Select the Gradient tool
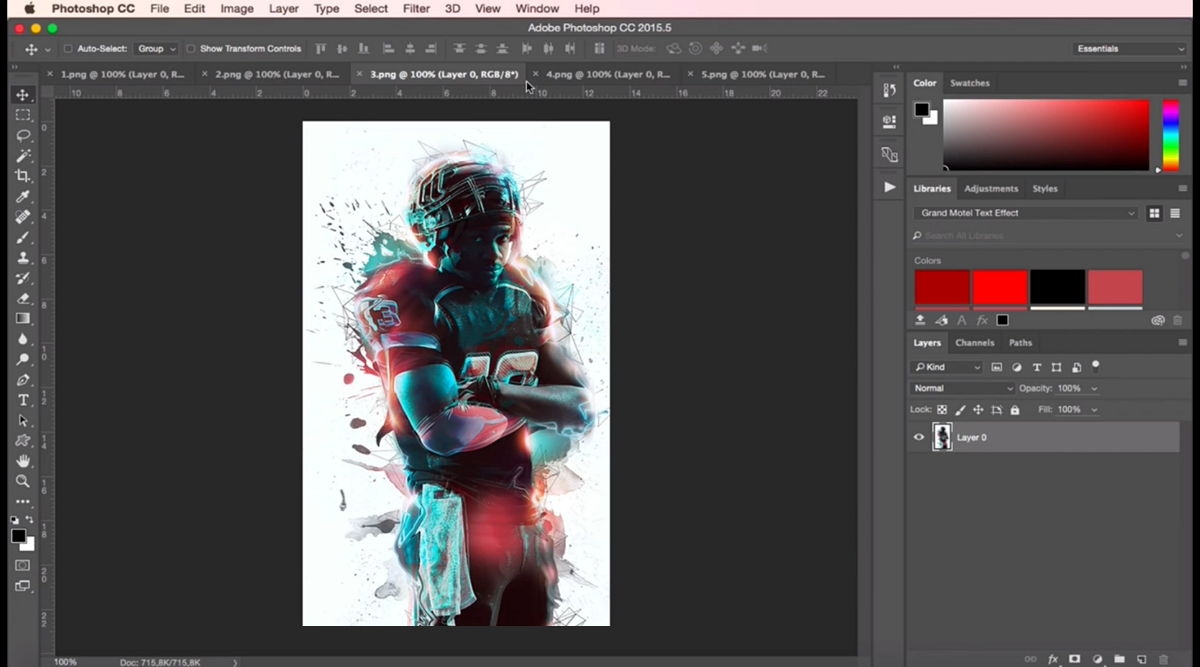The height and width of the screenshot is (667, 1200). (x=22, y=318)
